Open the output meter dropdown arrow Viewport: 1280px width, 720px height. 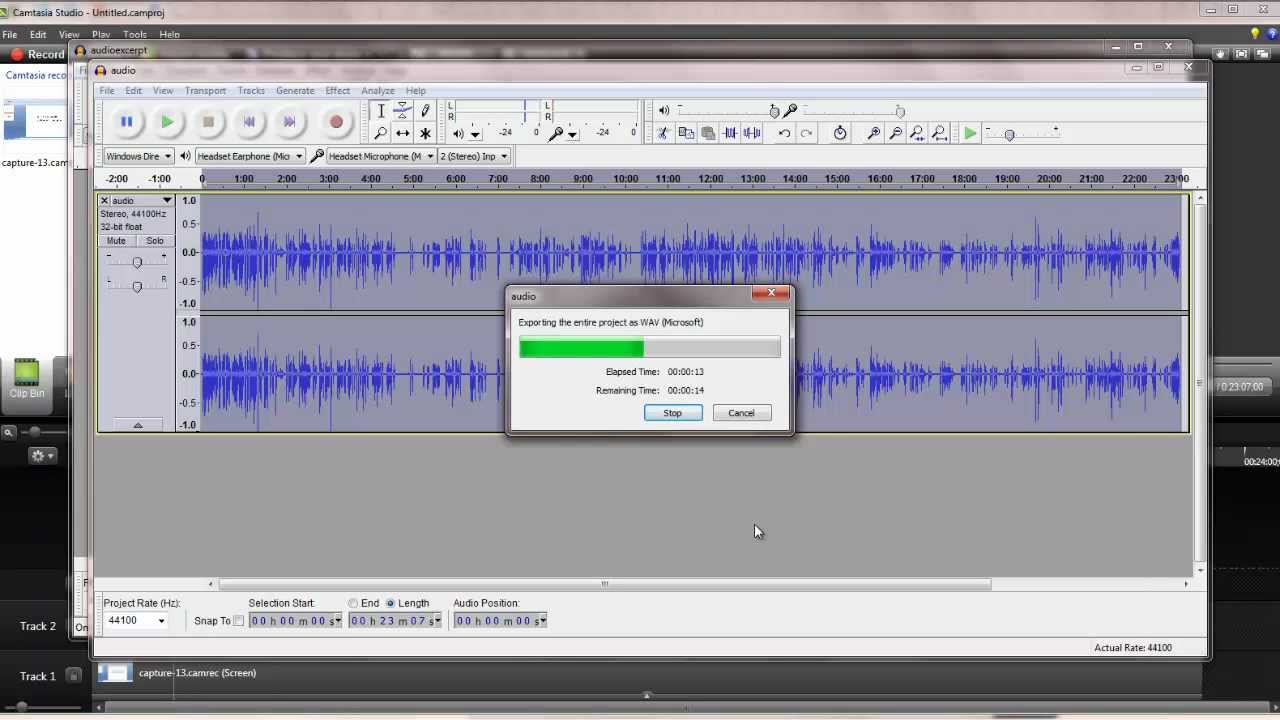pyautogui.click(x=475, y=134)
